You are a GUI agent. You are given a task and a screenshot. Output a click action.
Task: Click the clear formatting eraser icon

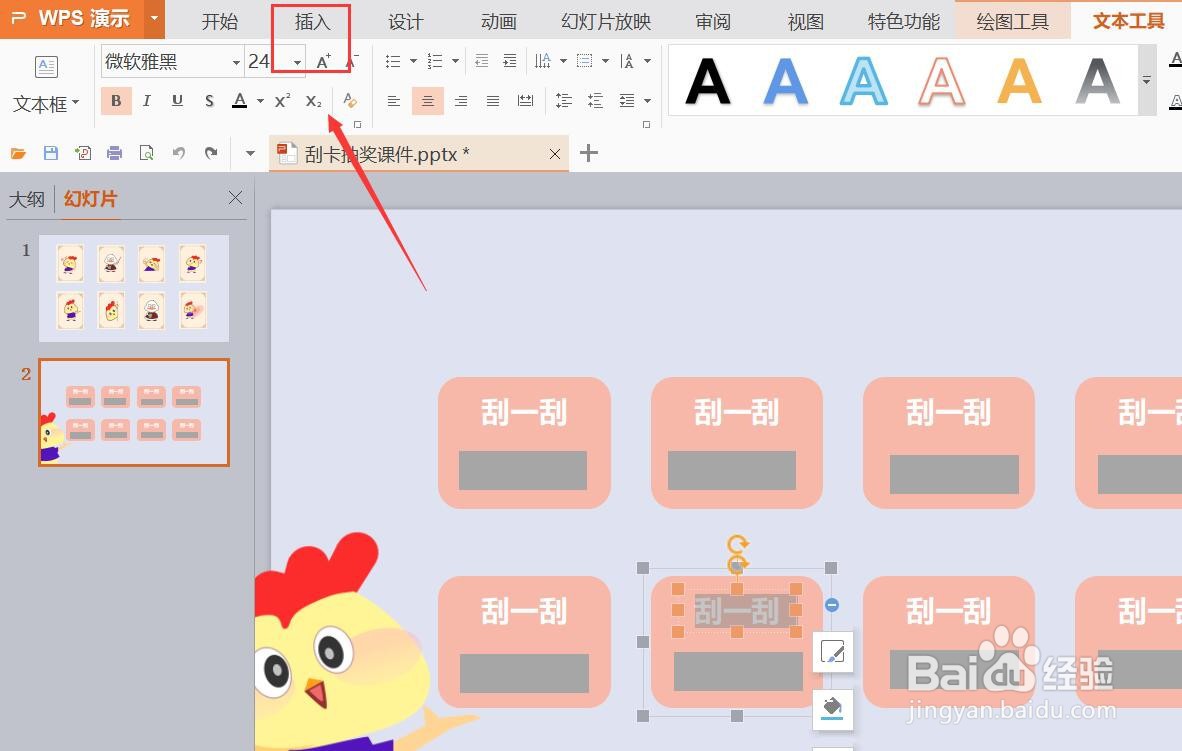coord(350,100)
